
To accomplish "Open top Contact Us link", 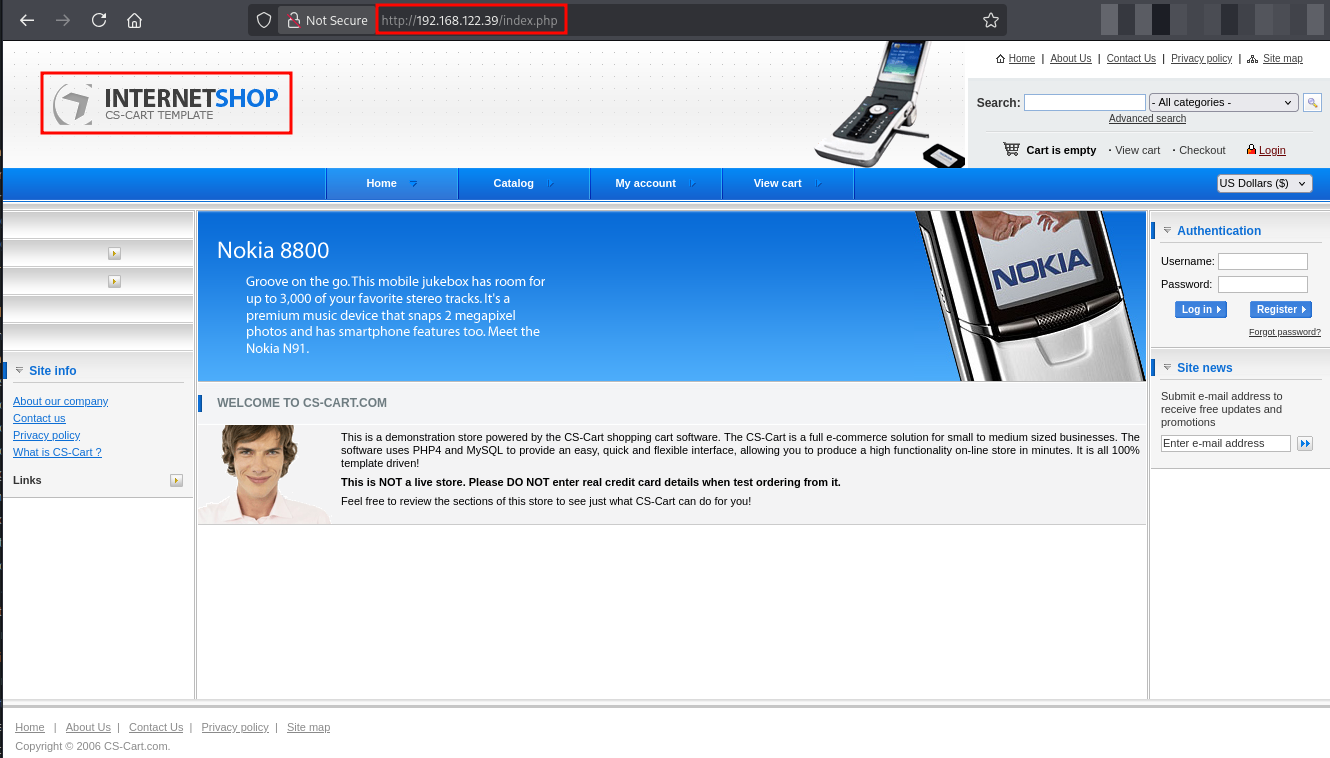I will click(x=1131, y=58).
